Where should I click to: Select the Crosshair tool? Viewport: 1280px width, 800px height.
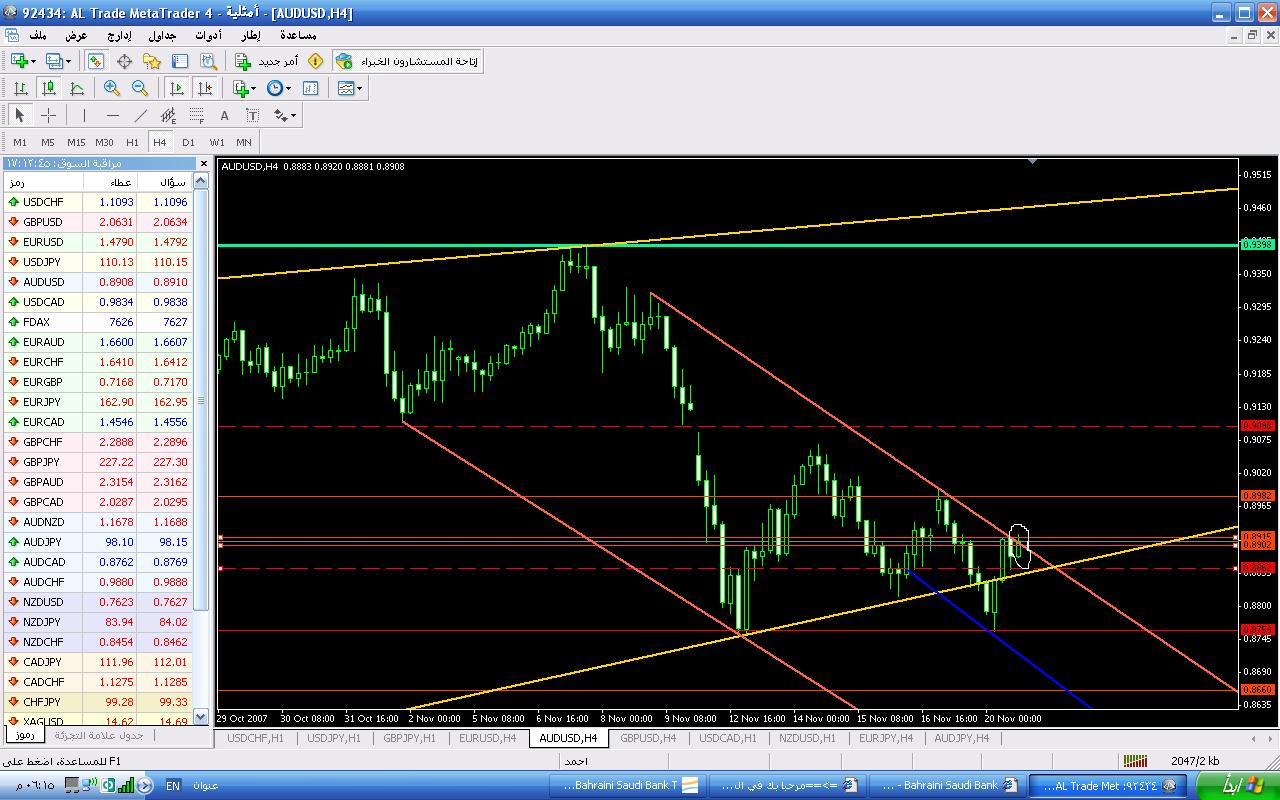(x=48, y=115)
